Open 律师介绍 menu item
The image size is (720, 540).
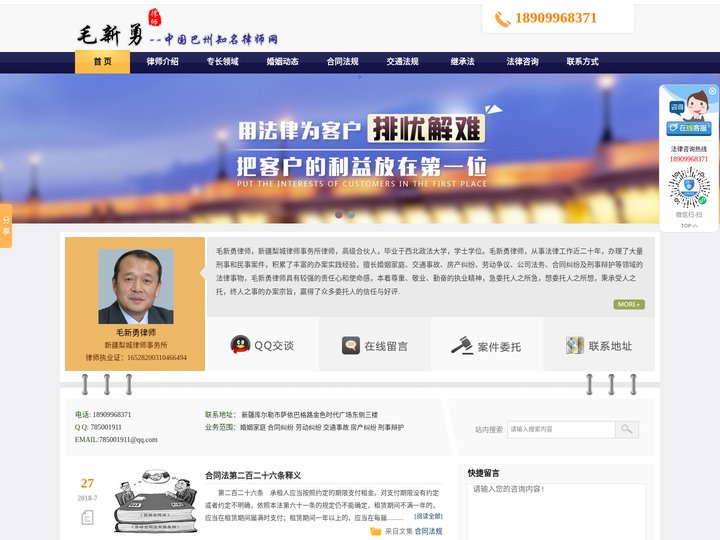[163, 62]
